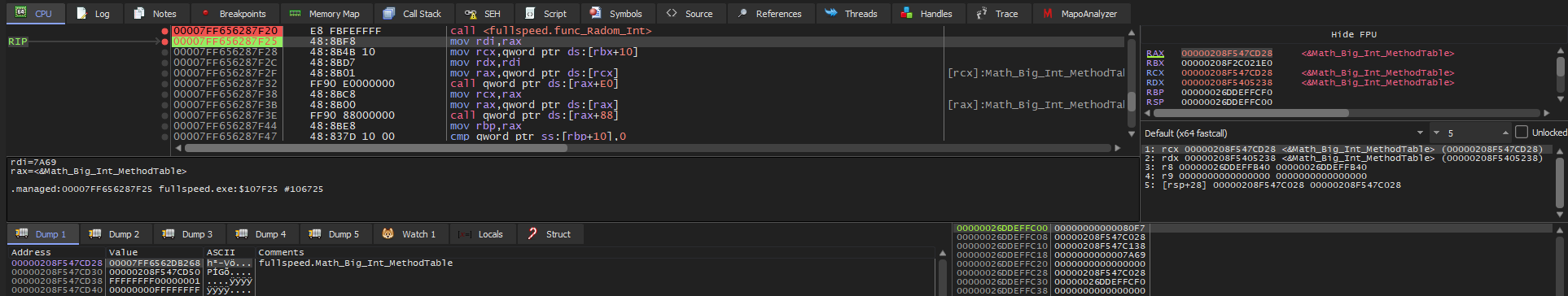Click the Trace tab's icon

982,13
